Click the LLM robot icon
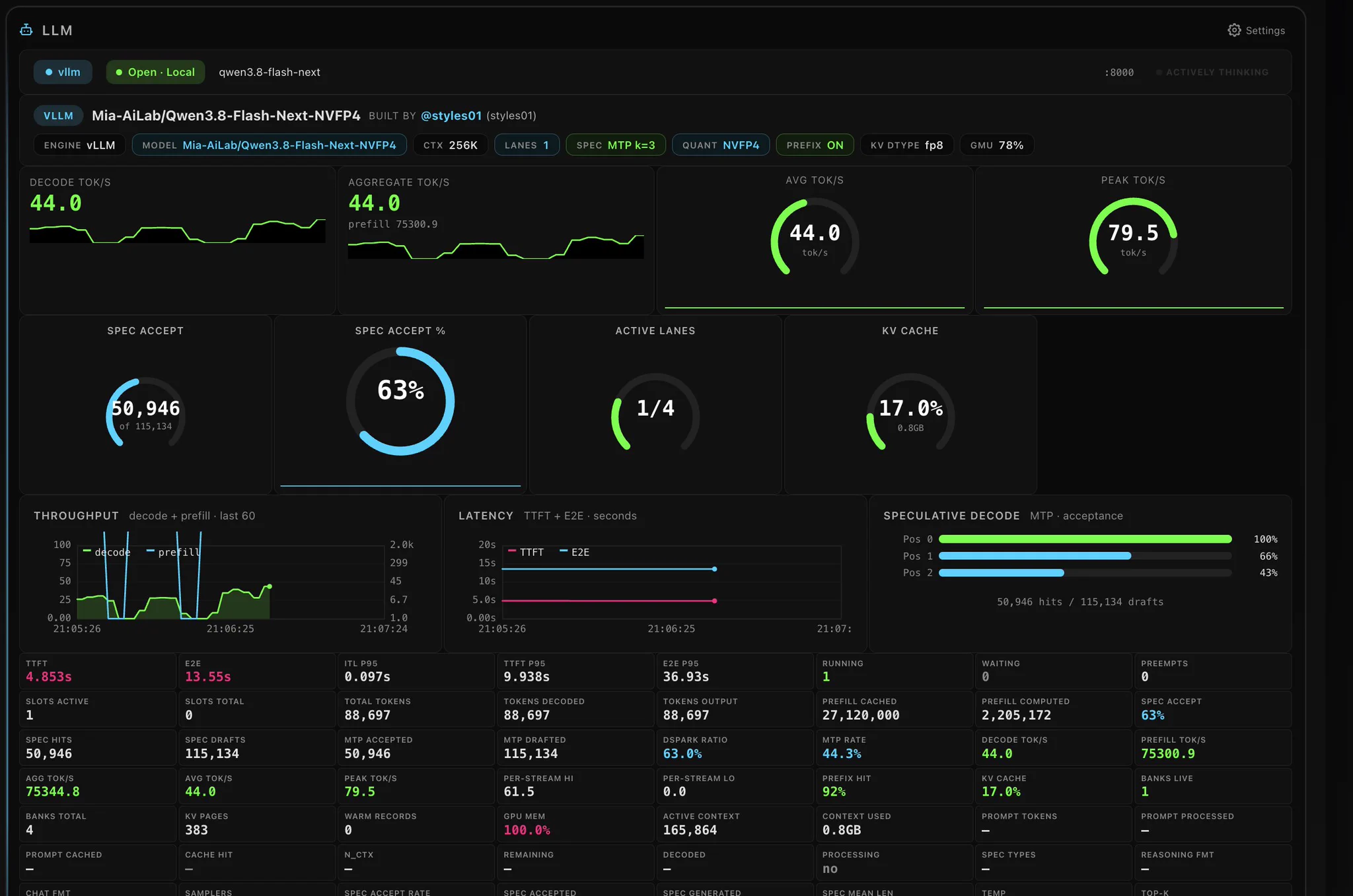The height and width of the screenshot is (896, 1353). (x=26, y=30)
